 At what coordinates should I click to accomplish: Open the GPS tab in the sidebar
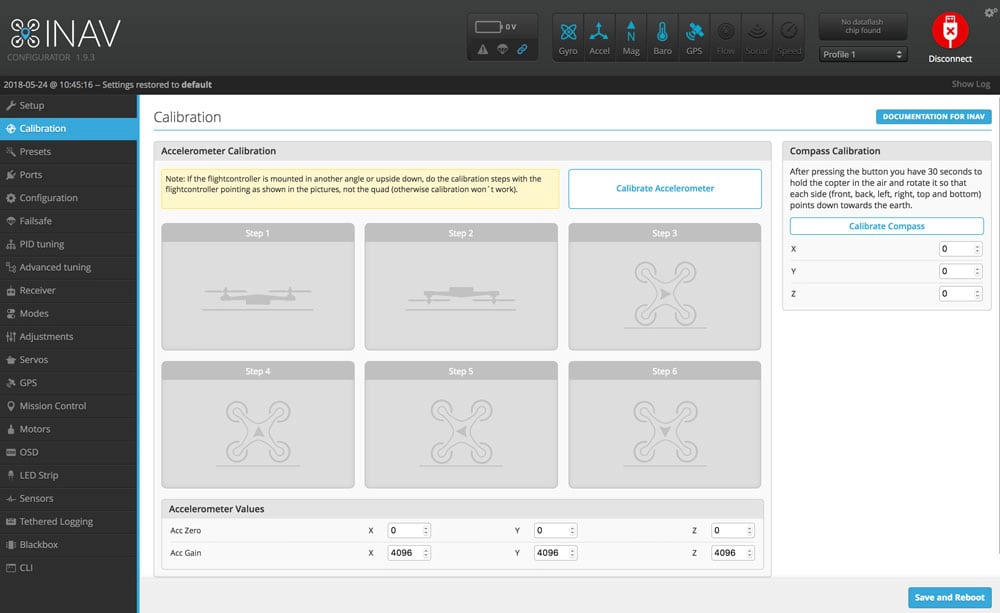point(68,383)
